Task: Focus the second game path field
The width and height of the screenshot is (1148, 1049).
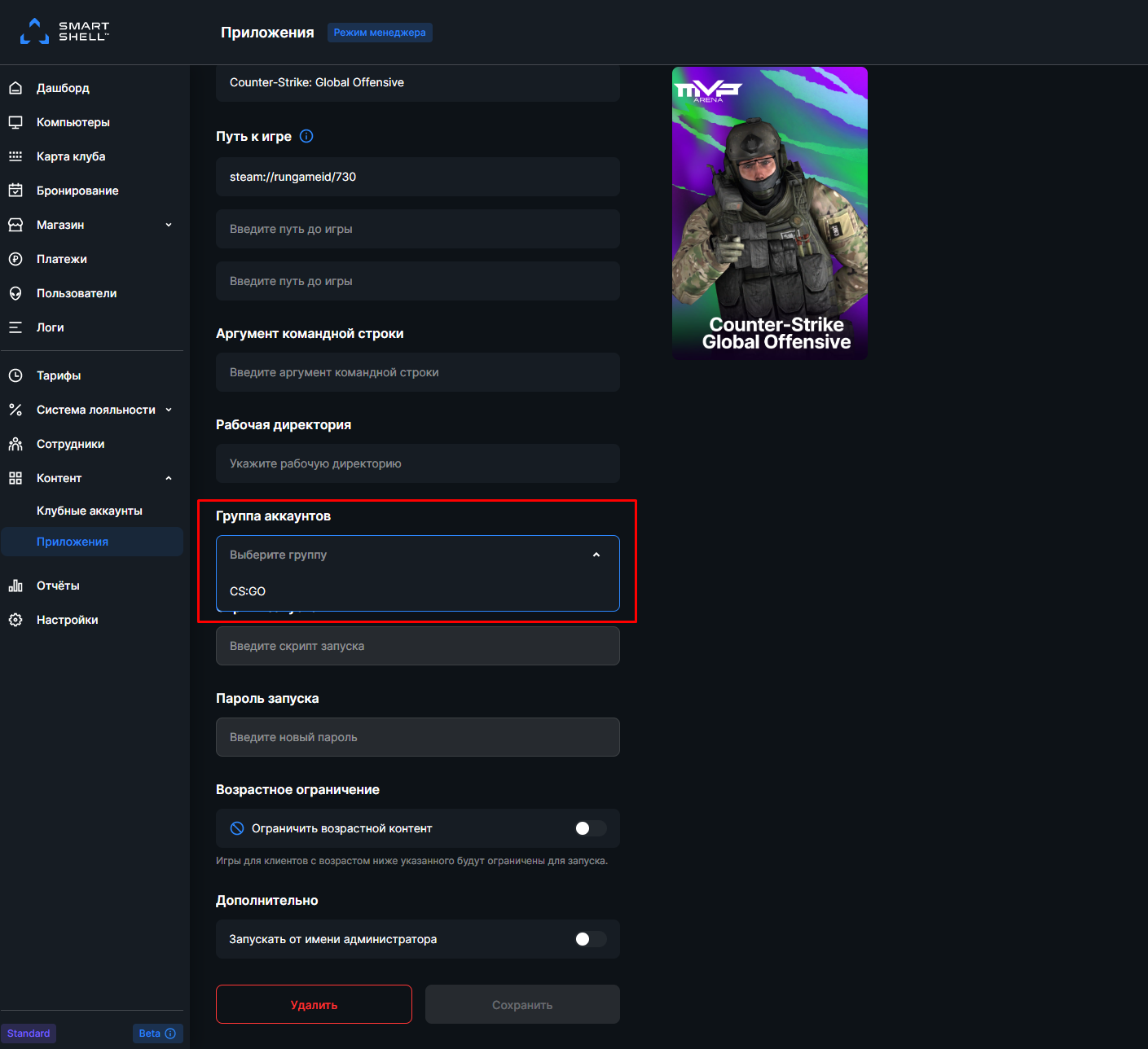Action: [x=418, y=229]
